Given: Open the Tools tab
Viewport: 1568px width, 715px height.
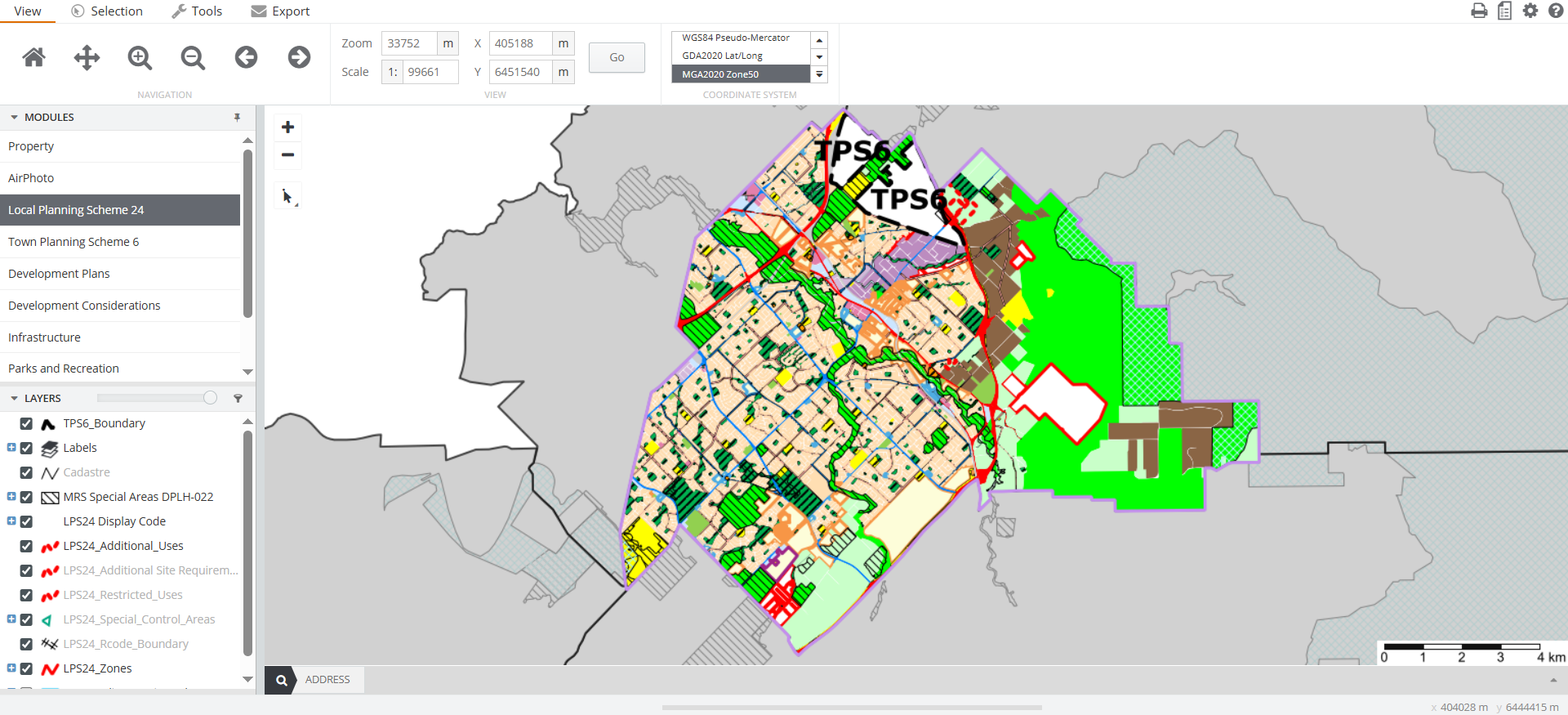Looking at the screenshot, I should click(x=197, y=11).
